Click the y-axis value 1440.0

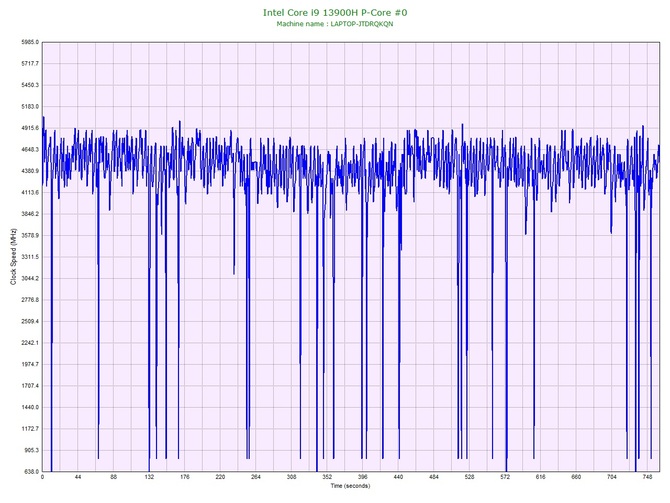pos(30,407)
